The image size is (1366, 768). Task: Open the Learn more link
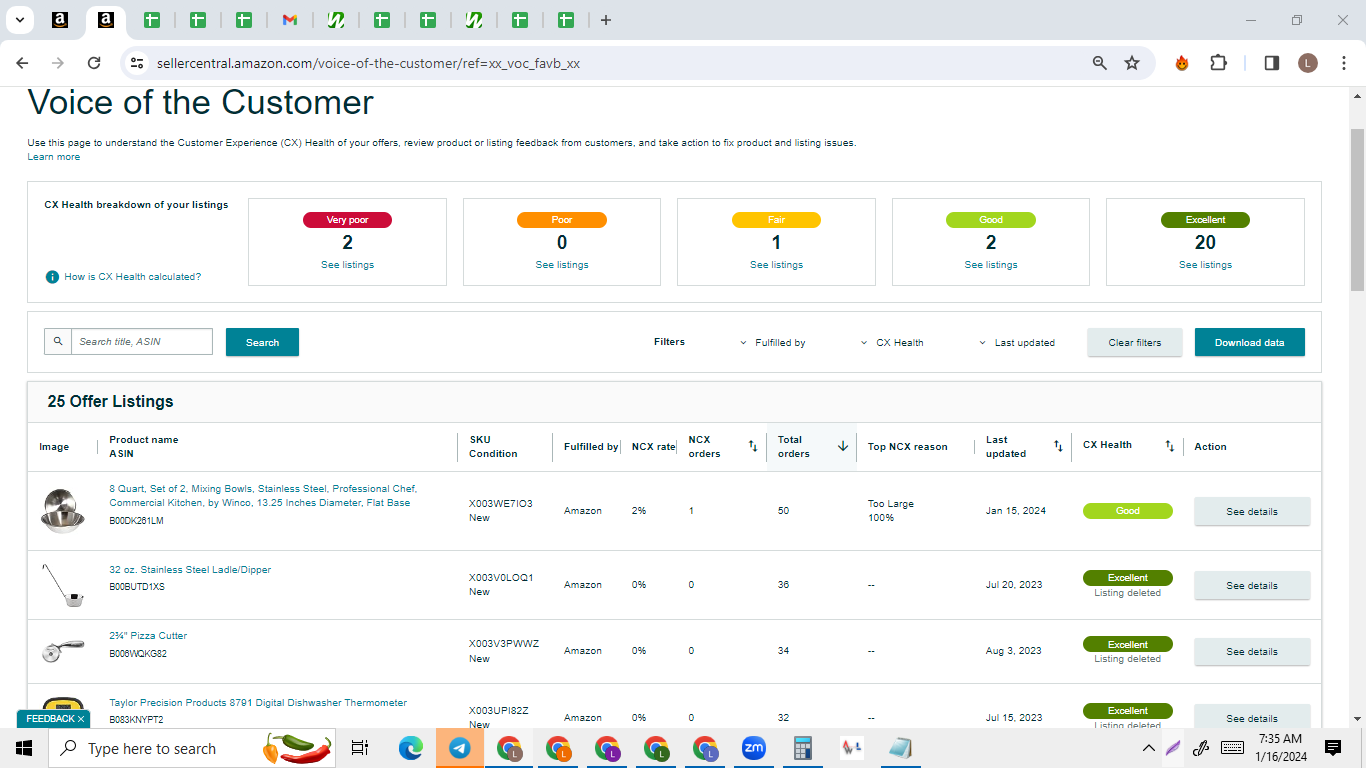pyautogui.click(x=54, y=157)
